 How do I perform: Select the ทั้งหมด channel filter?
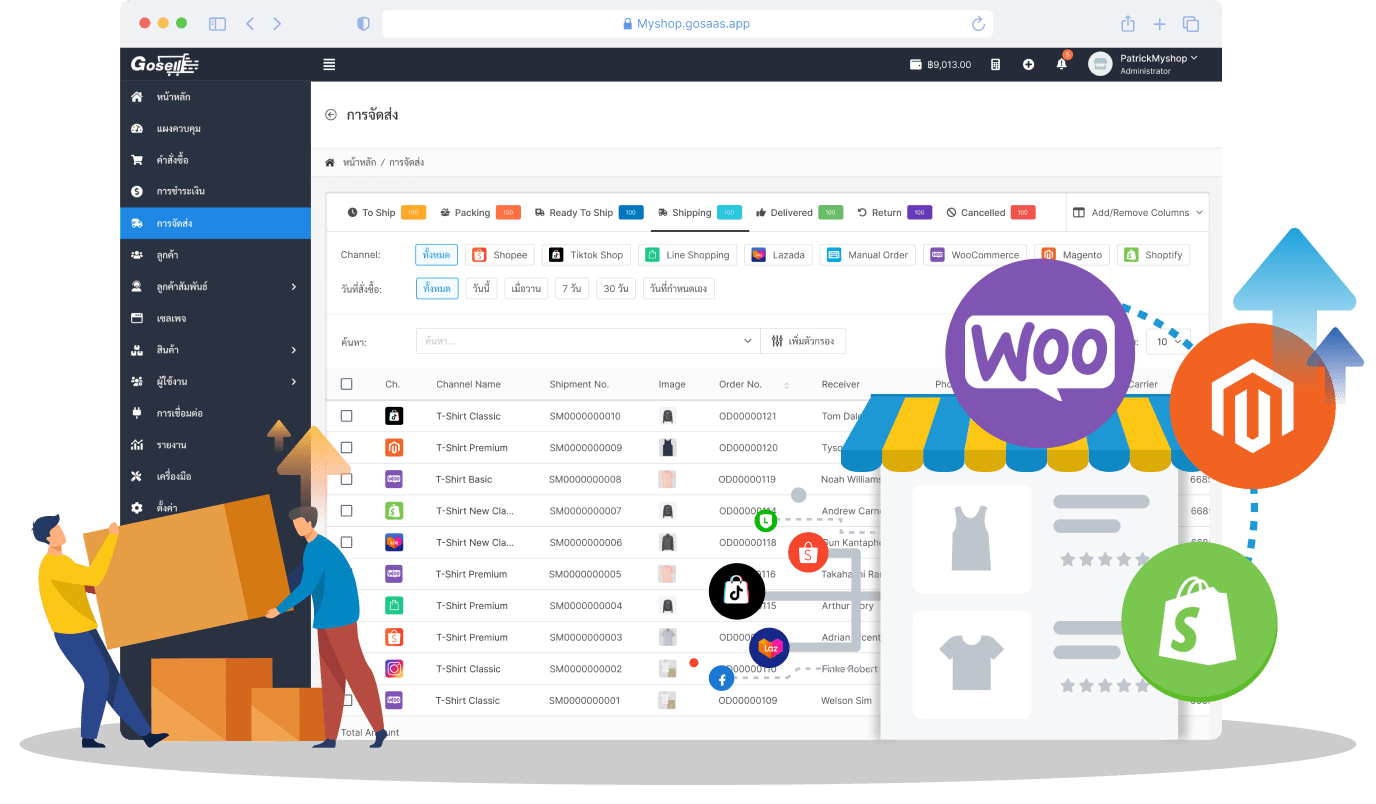click(437, 255)
